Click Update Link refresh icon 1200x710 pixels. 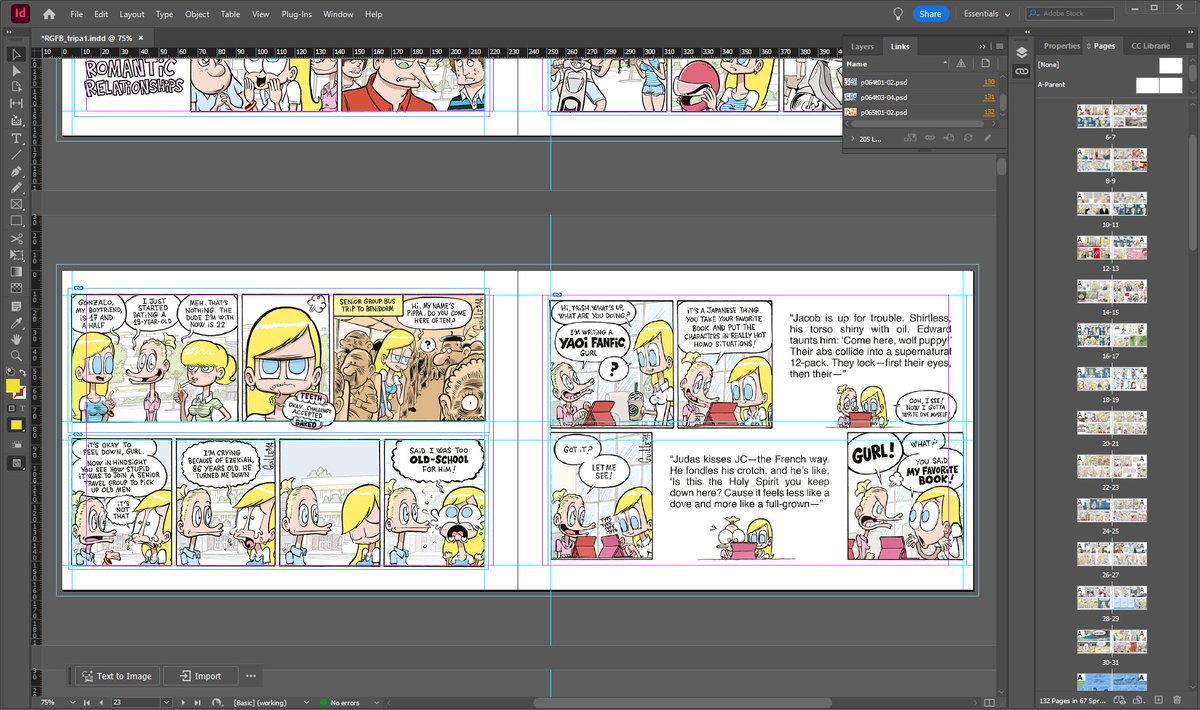coord(968,138)
